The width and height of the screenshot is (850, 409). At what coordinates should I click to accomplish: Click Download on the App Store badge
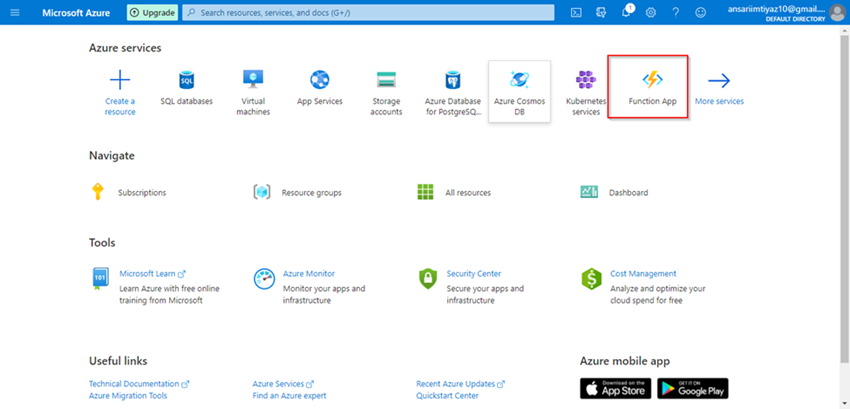tap(615, 388)
